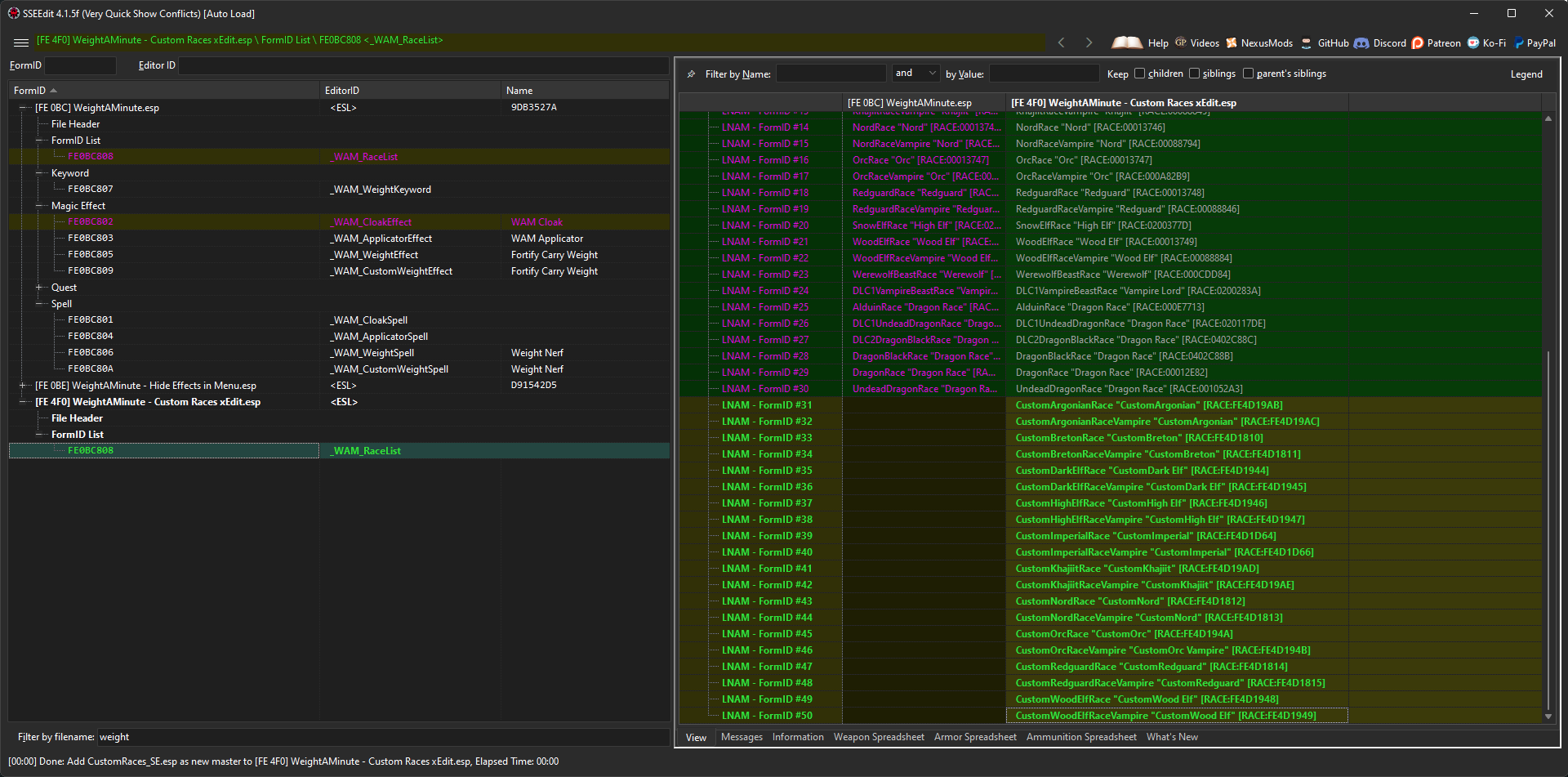The image size is (1568, 777).
Task: Select the FE0BC804 _WAM_ApplicatorSpell record
Action: click(x=339, y=337)
